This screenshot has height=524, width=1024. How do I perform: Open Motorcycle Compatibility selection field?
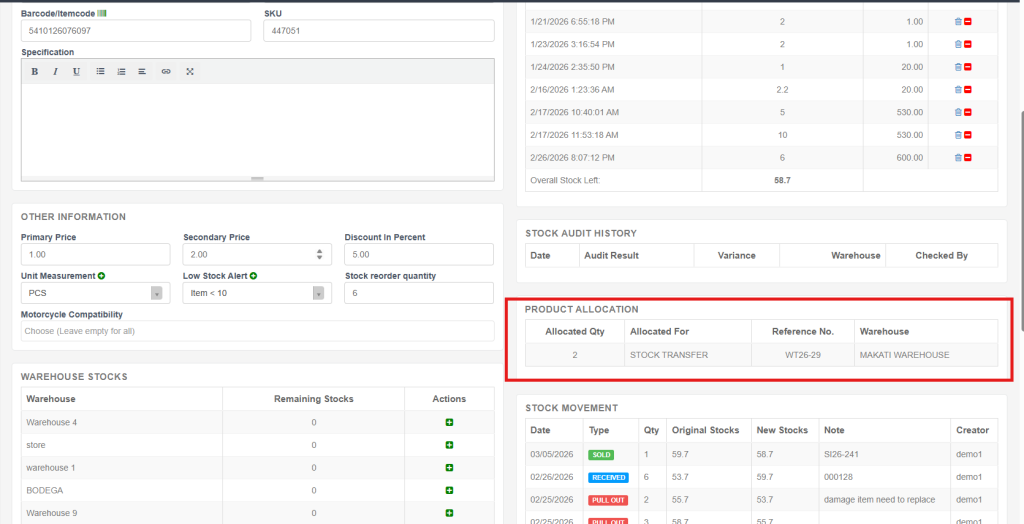coord(257,331)
